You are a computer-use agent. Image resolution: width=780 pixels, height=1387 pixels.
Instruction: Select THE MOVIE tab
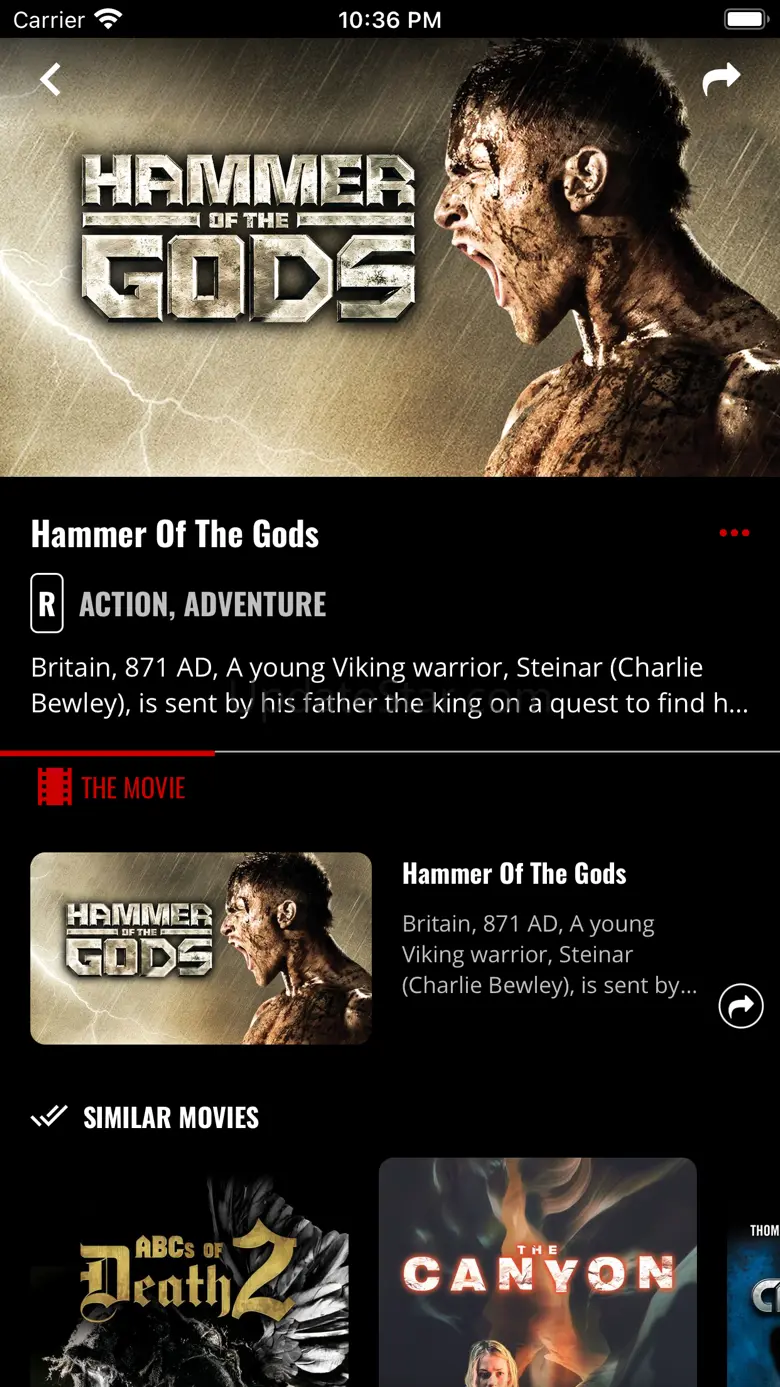coord(112,787)
